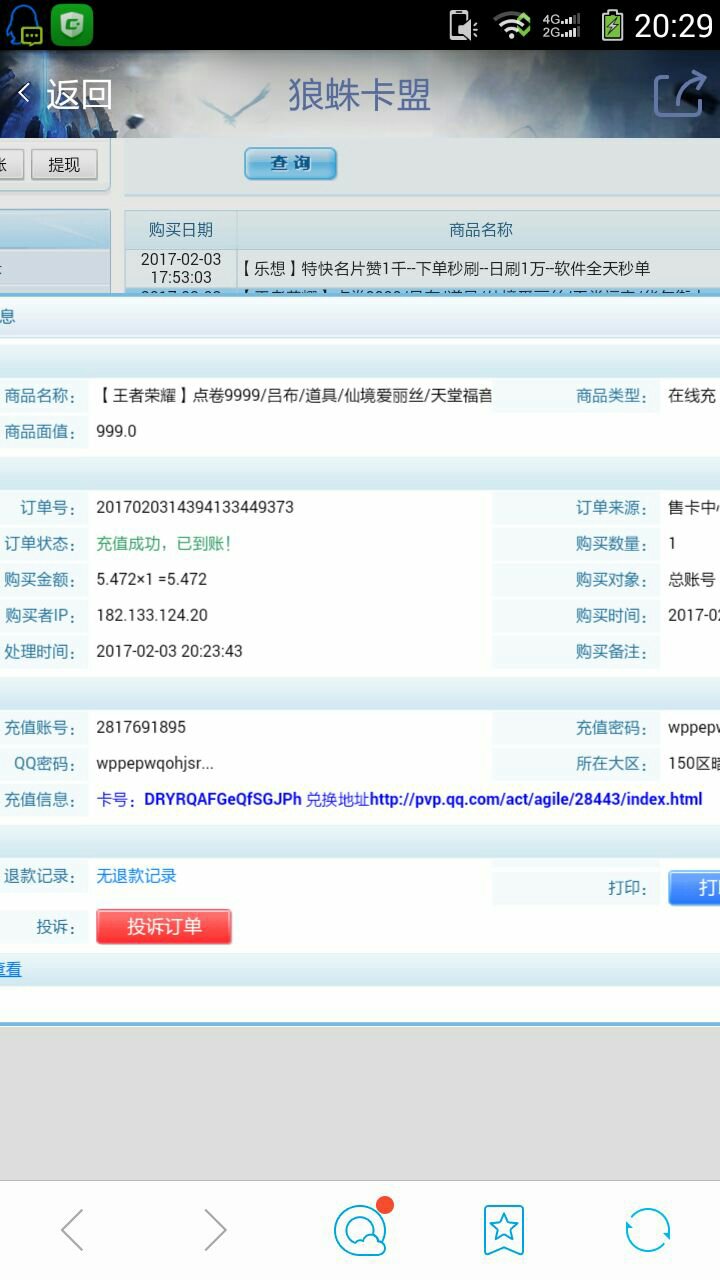Image resolution: width=720 pixels, height=1280 pixels.
Task: Tap the QQ notification icon in status bar
Action: tap(25, 25)
